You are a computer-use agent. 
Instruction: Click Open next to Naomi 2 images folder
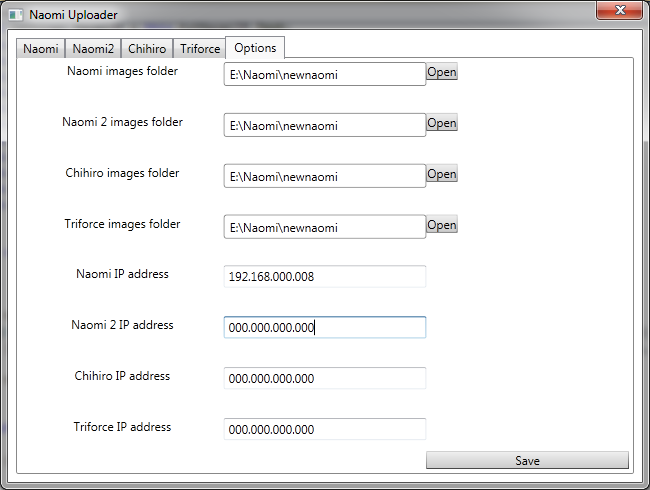point(442,123)
